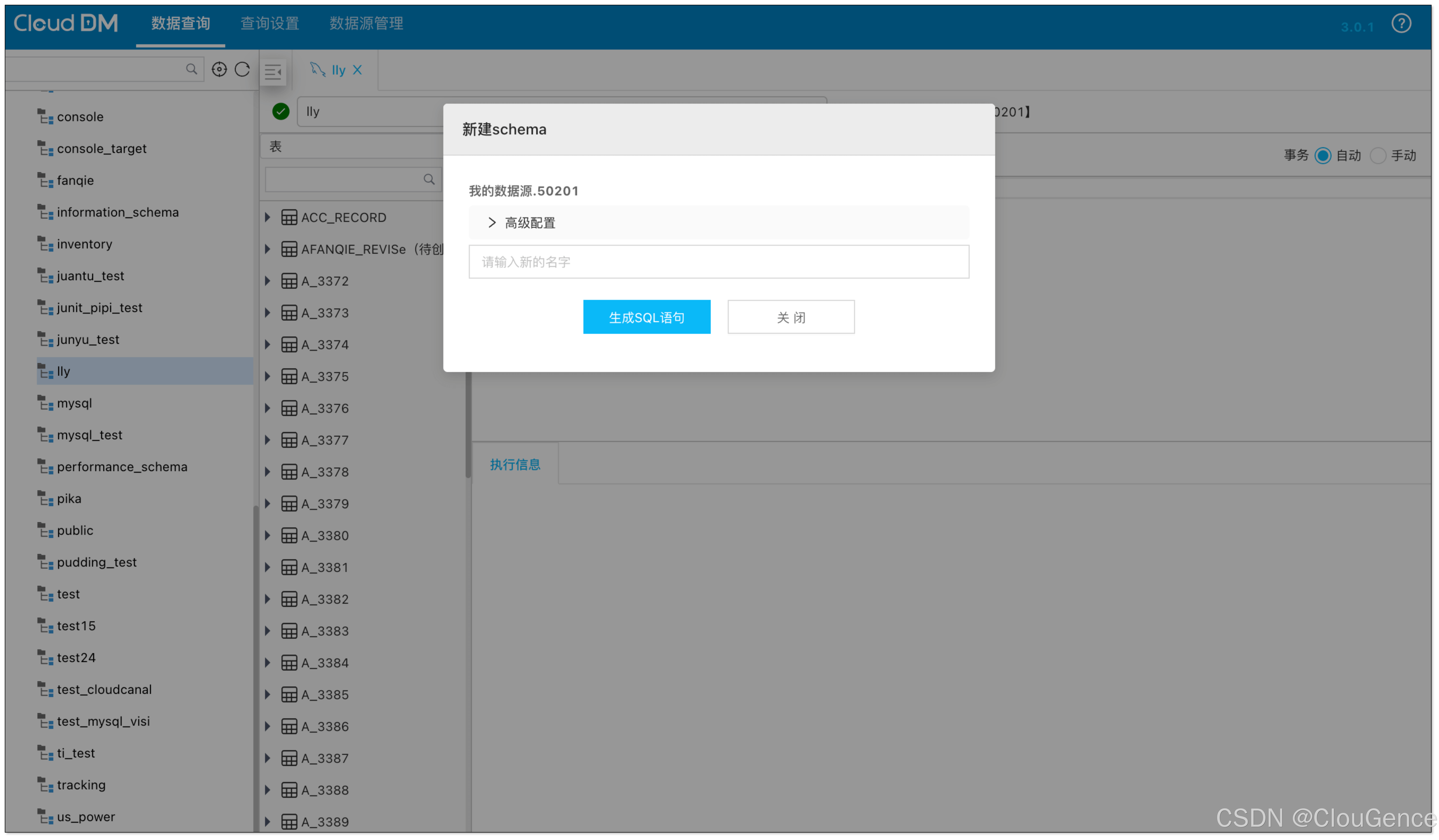Viewport: 1439px width, 840px height.
Task: Expand the A_3380 table node
Action: [x=267, y=535]
